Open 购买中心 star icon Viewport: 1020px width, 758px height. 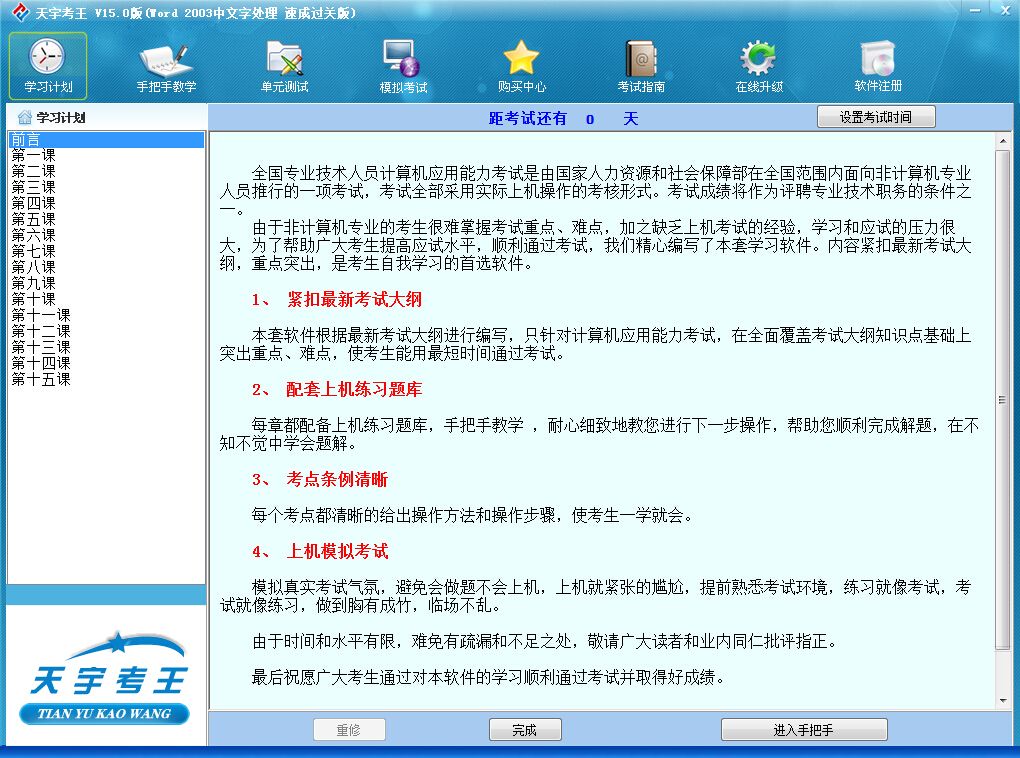pyautogui.click(x=521, y=58)
